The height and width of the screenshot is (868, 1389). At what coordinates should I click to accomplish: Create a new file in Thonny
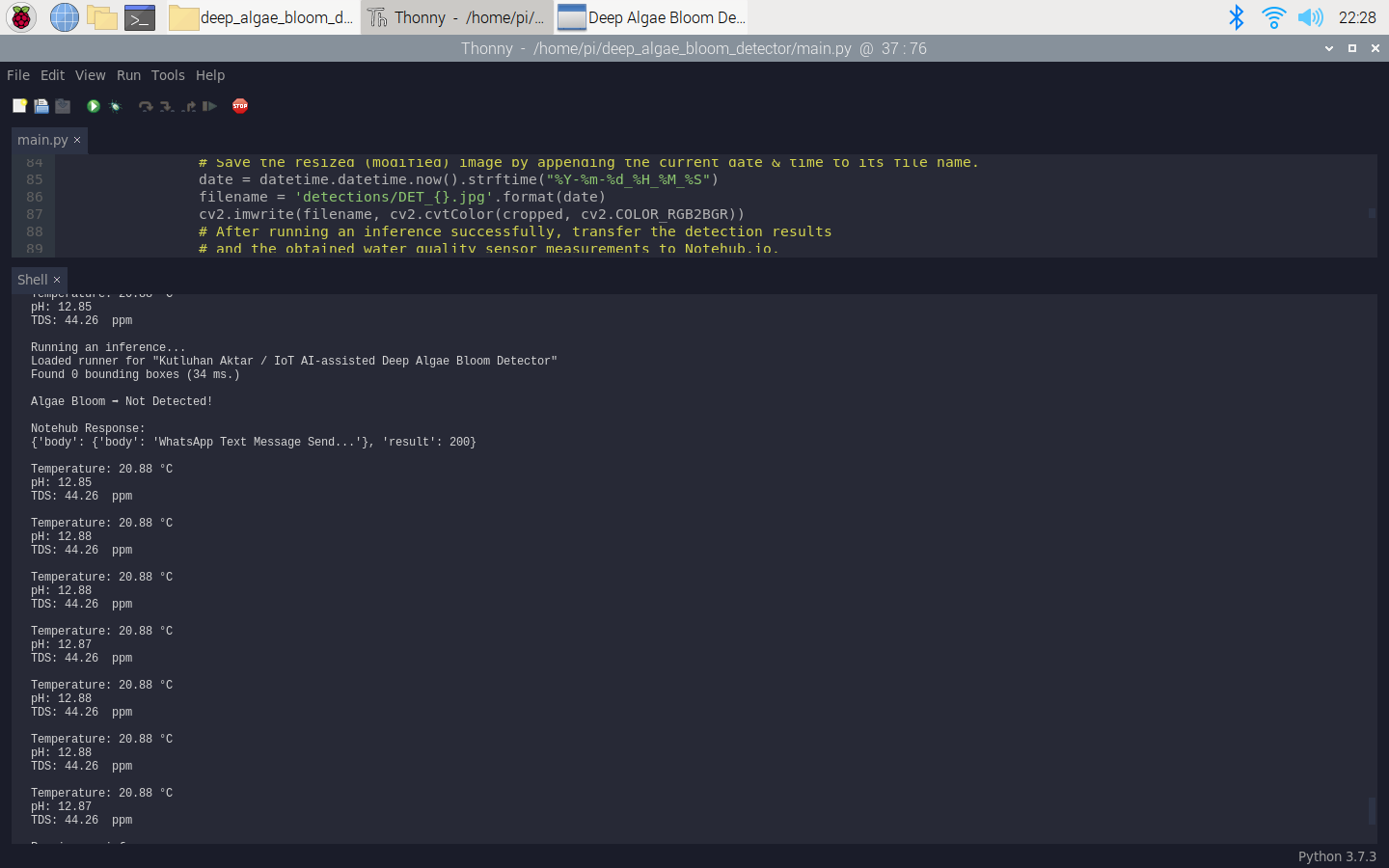click(x=19, y=106)
